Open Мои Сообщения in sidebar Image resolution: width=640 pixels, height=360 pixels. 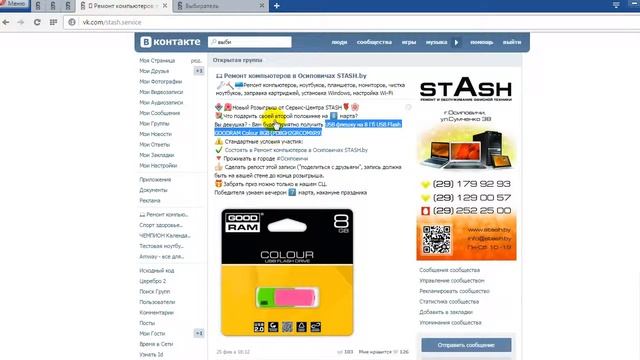(x=160, y=113)
